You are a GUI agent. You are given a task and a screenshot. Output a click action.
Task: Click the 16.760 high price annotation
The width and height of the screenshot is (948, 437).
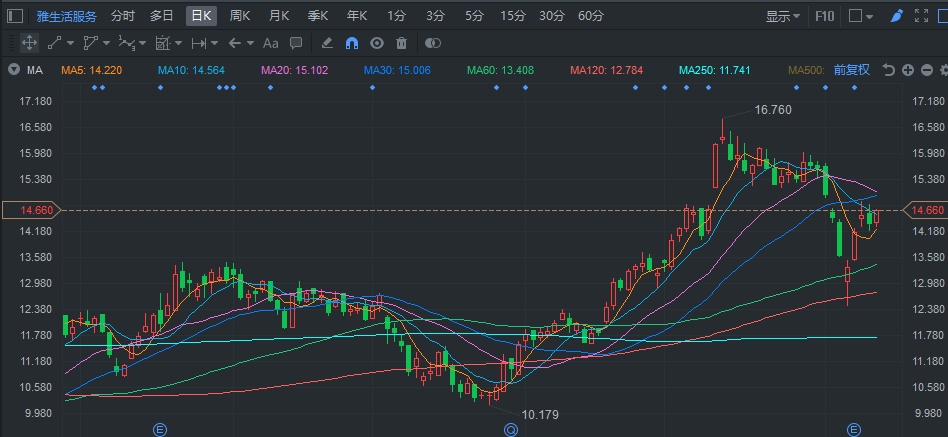click(x=773, y=109)
